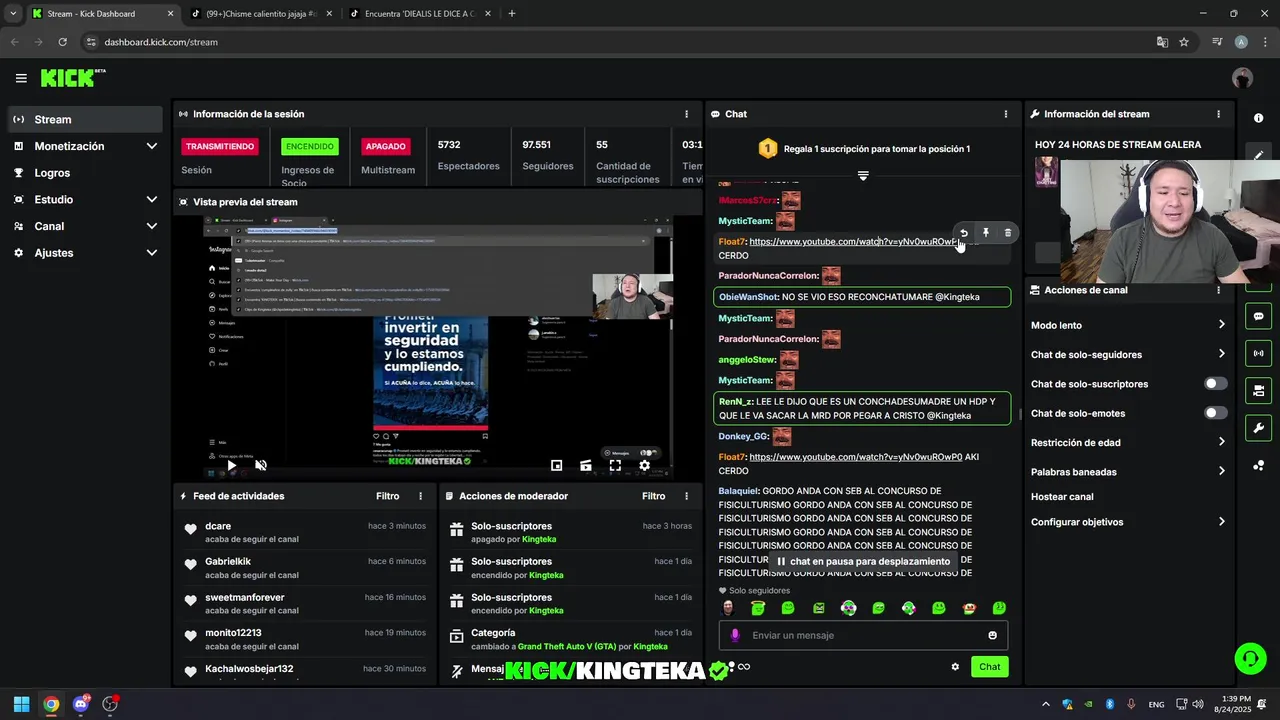Open Float7's YouTube link above AKI CERDO
Viewport: 1280px width, 720px height.
point(855,457)
